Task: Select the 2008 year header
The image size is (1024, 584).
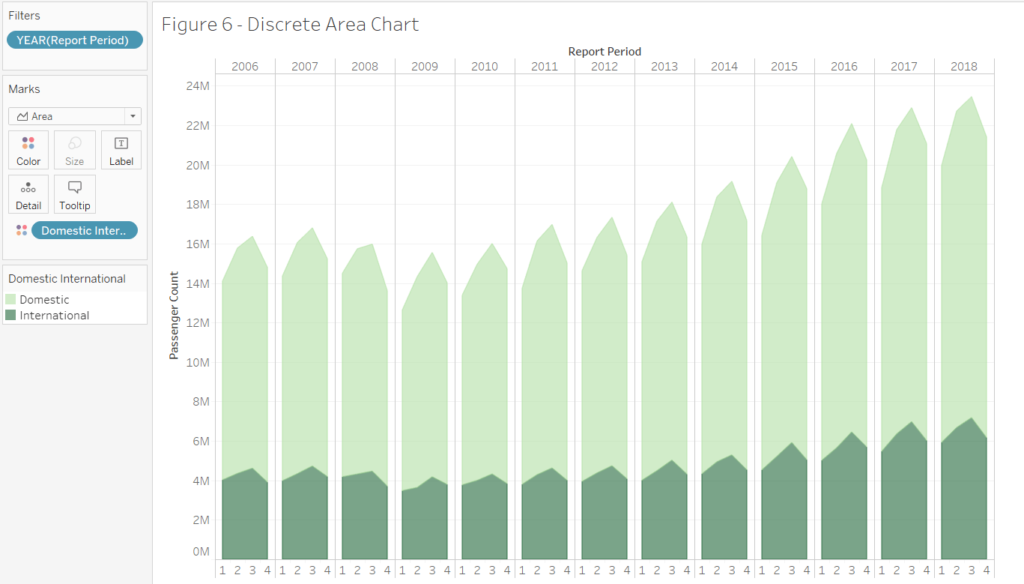Action: [x=365, y=67]
